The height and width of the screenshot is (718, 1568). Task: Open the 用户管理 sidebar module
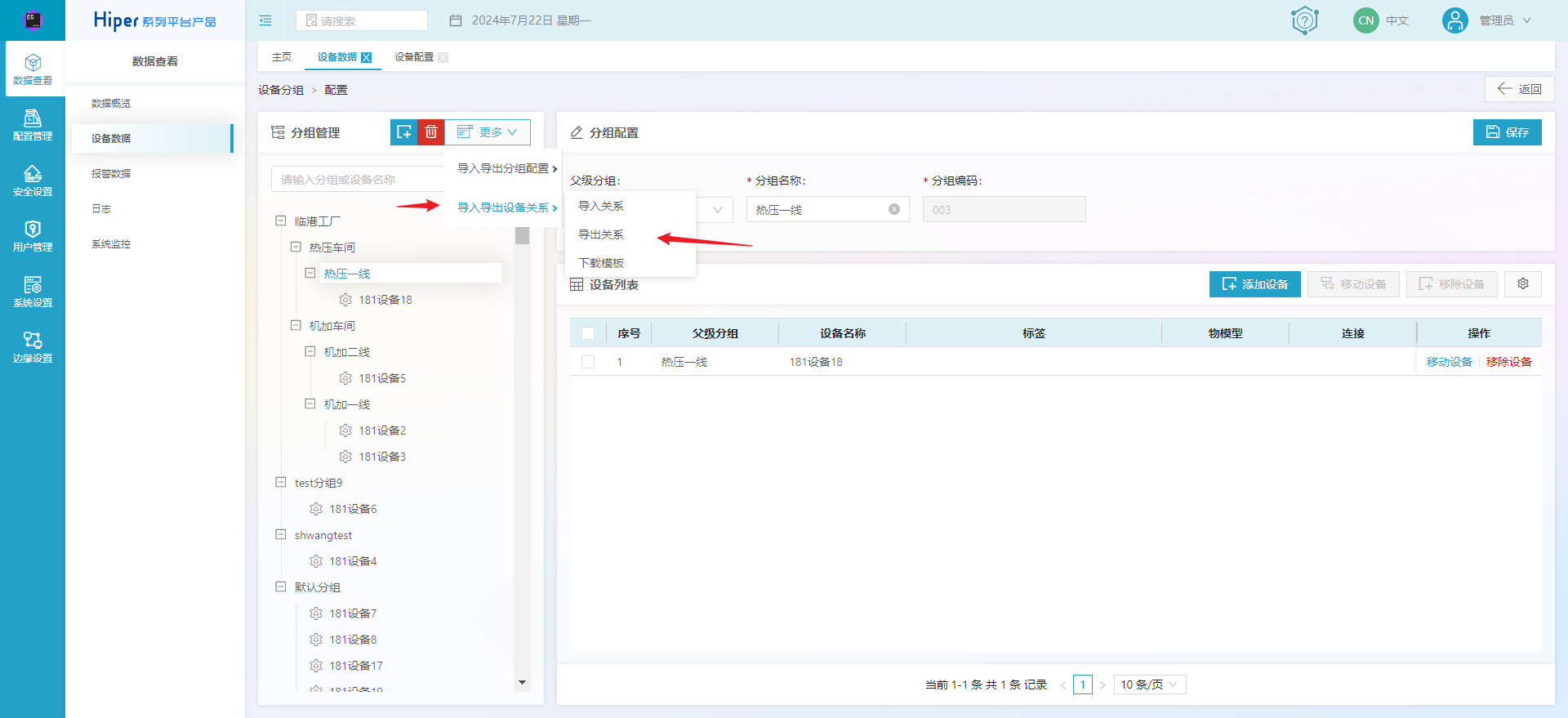[33, 236]
